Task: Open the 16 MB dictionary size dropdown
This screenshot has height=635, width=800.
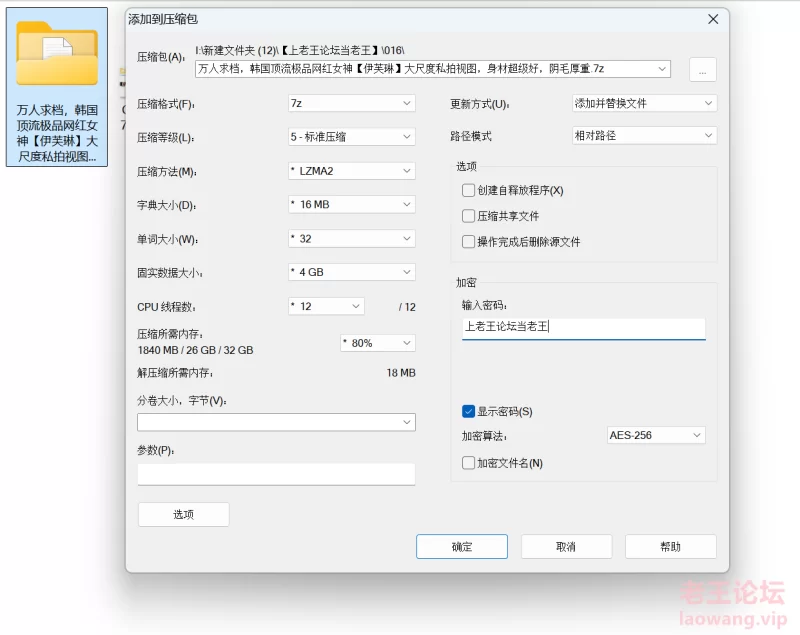Action: (352, 205)
